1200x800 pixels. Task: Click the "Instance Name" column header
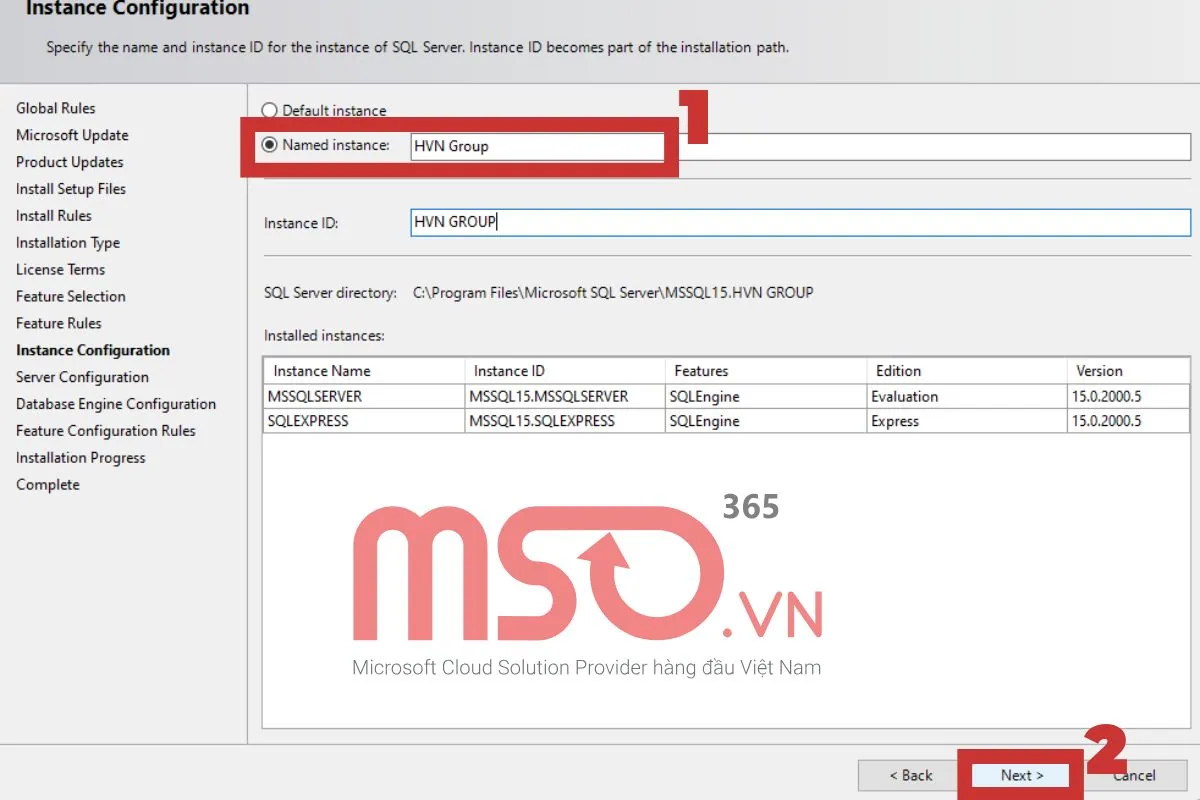click(x=320, y=370)
